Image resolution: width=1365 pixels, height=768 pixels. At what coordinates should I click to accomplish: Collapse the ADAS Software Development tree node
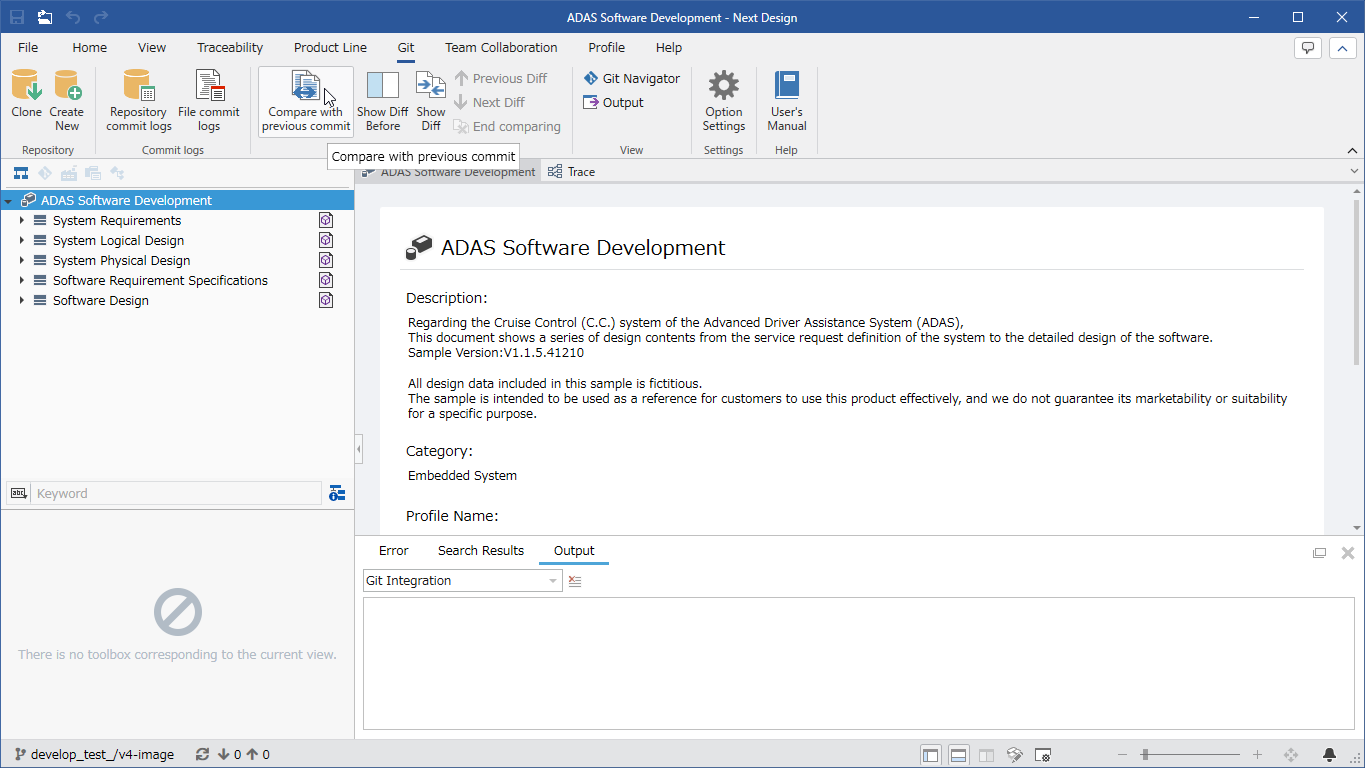tap(8, 201)
